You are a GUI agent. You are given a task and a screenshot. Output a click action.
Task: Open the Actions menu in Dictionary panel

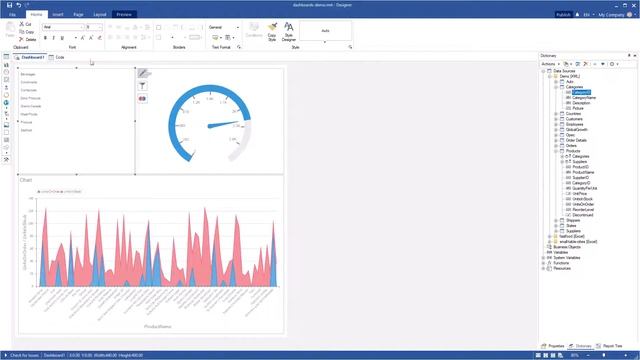tap(550, 64)
